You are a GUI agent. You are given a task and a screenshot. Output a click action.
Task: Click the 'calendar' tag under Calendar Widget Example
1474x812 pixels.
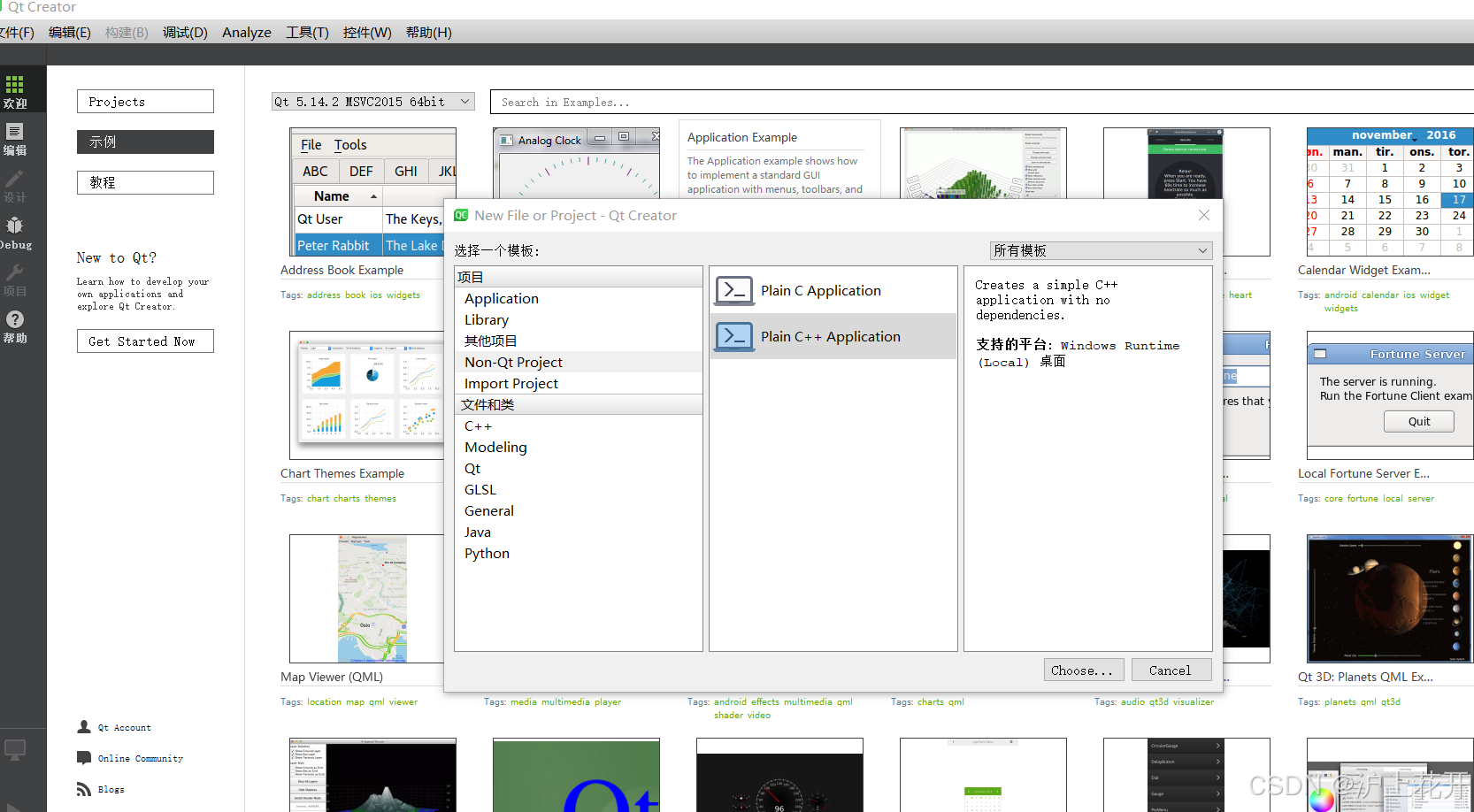[1380, 295]
